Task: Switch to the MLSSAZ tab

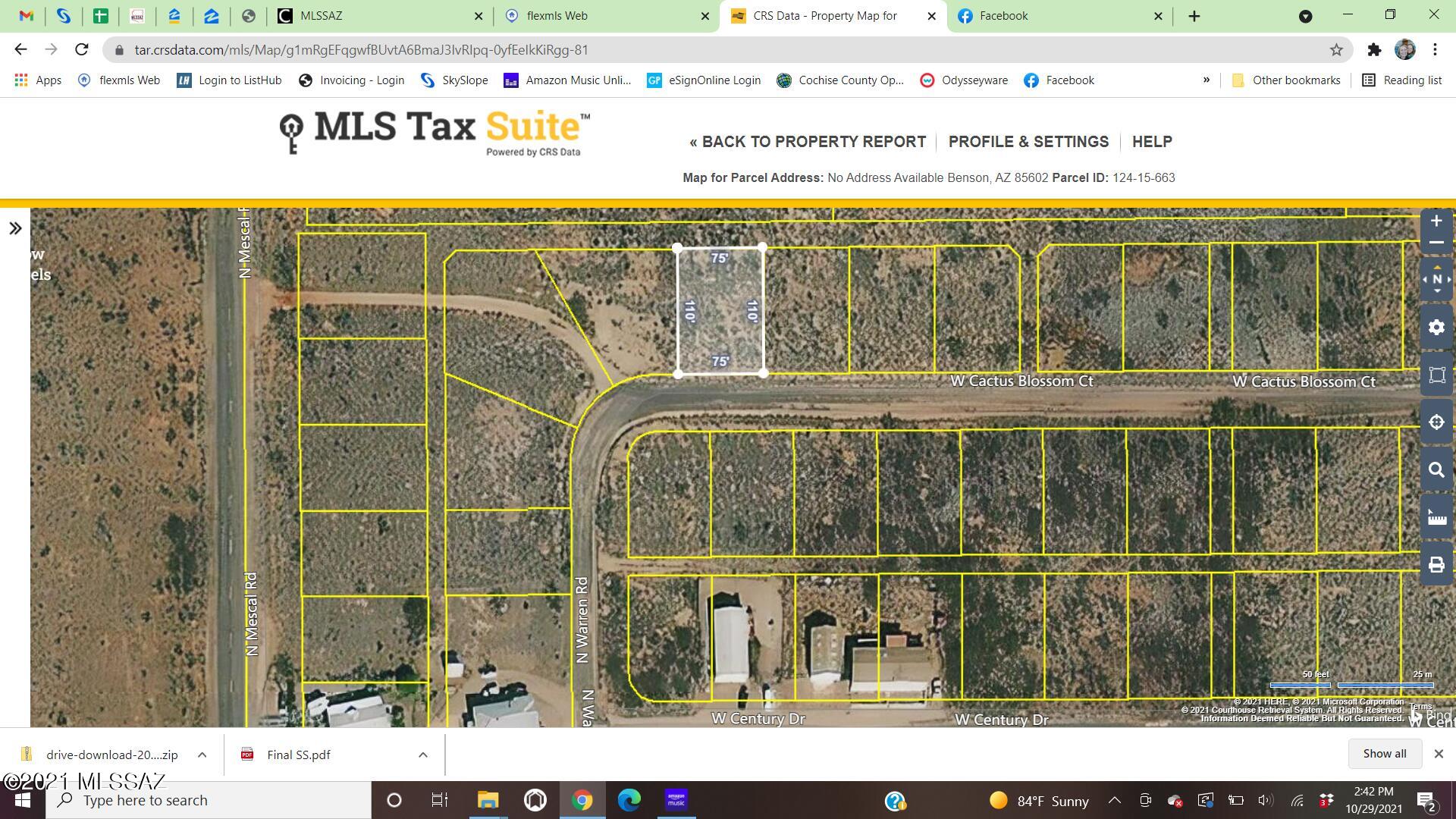Action: (379, 16)
